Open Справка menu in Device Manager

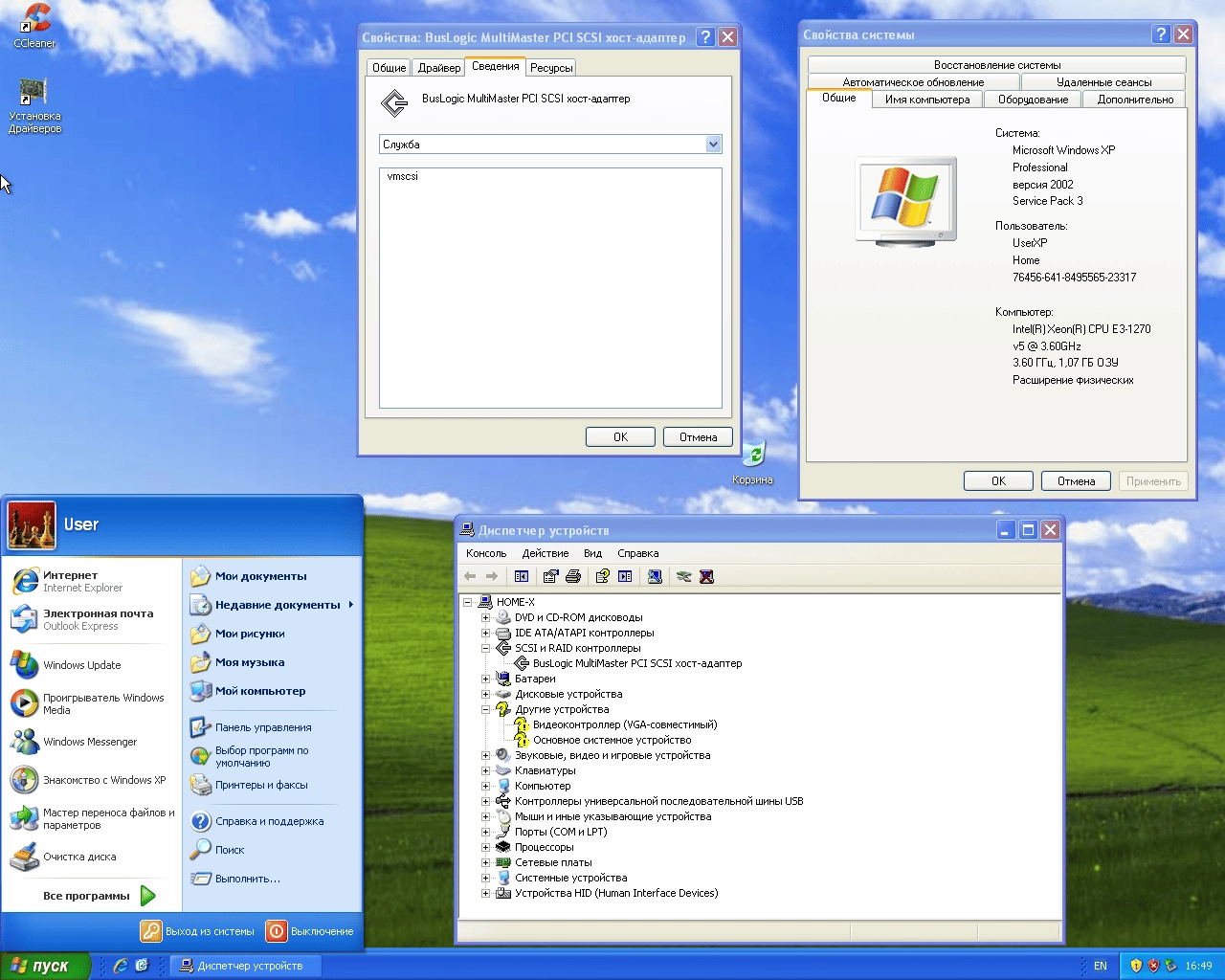pyautogui.click(x=638, y=553)
